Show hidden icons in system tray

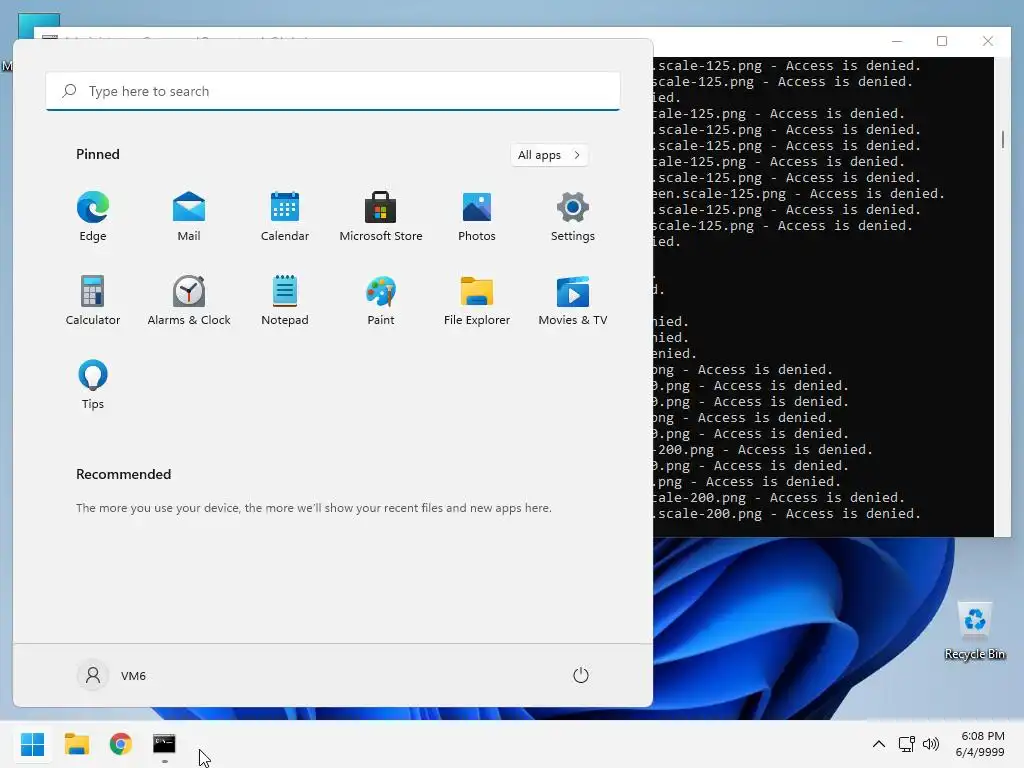point(879,744)
